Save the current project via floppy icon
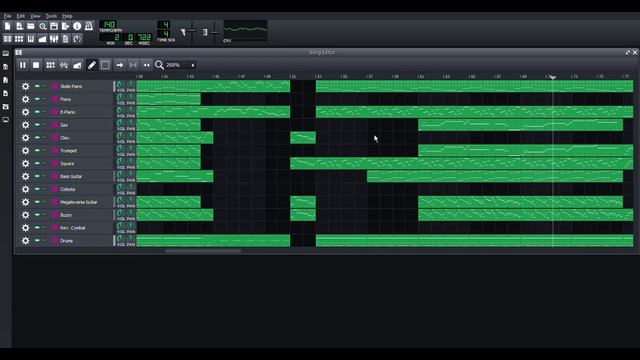The image size is (640, 360). click(54, 26)
